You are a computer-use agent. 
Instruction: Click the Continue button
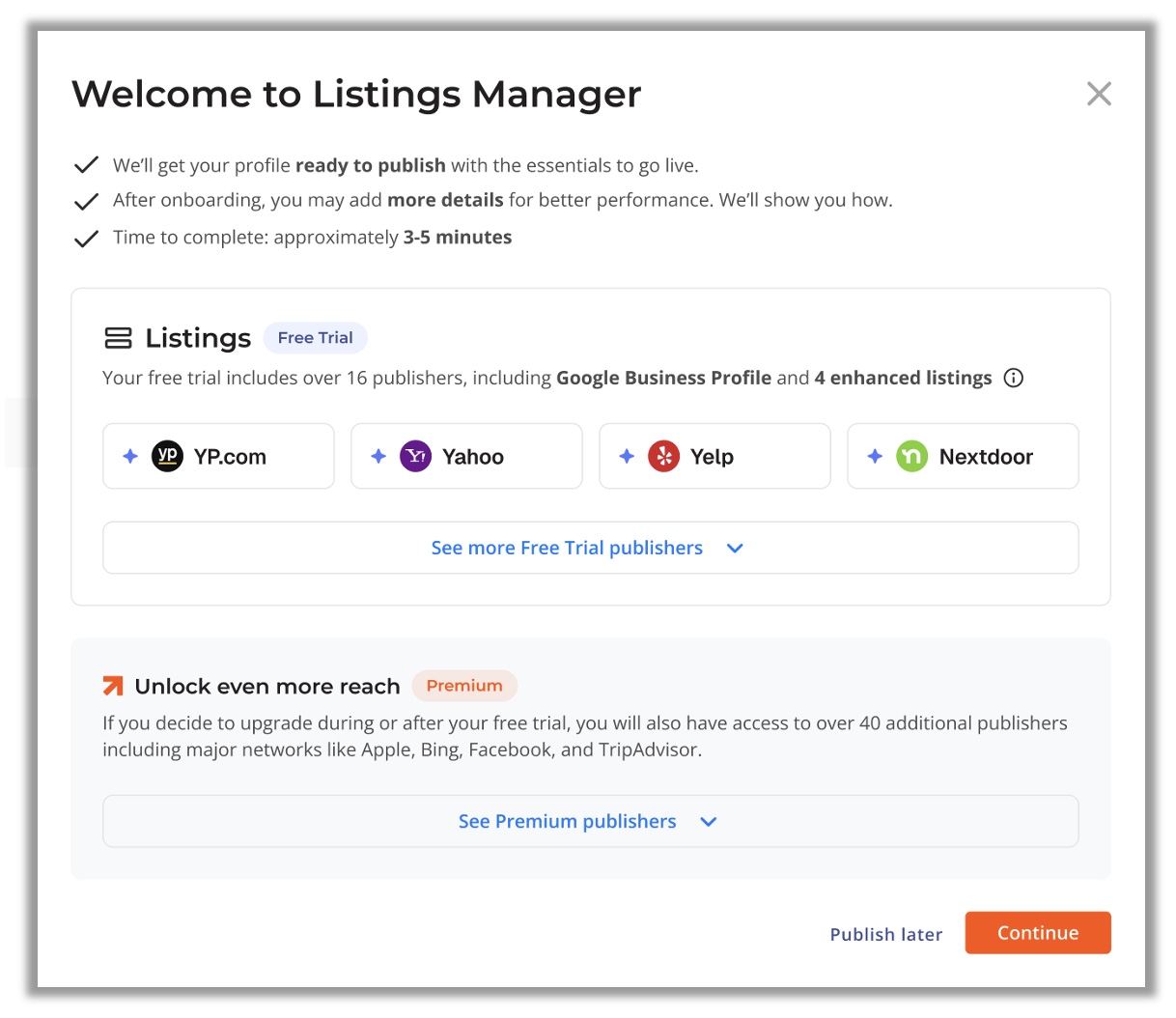point(1038,933)
